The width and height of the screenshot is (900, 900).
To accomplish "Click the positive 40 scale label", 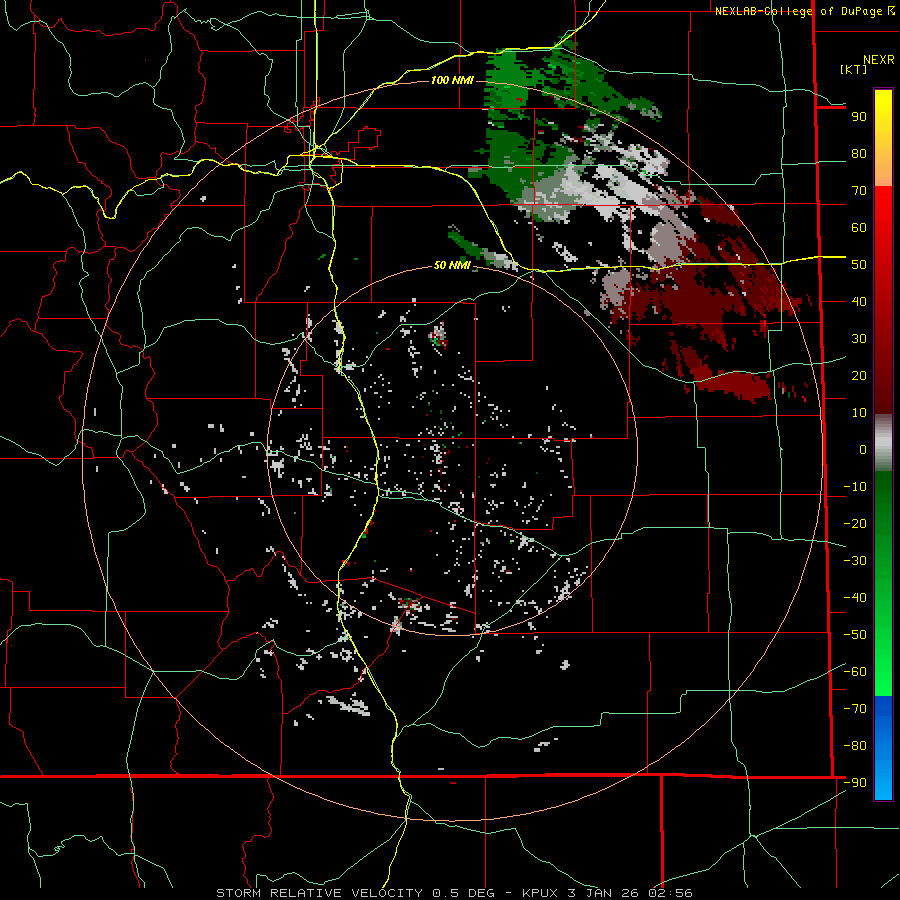I will pos(859,301).
